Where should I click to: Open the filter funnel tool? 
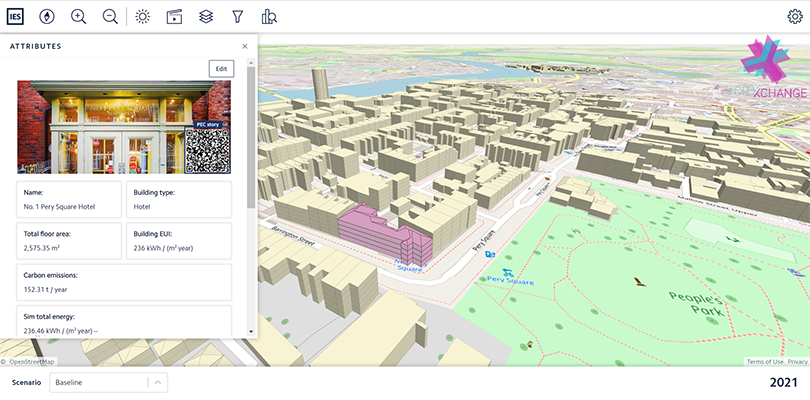(x=237, y=16)
